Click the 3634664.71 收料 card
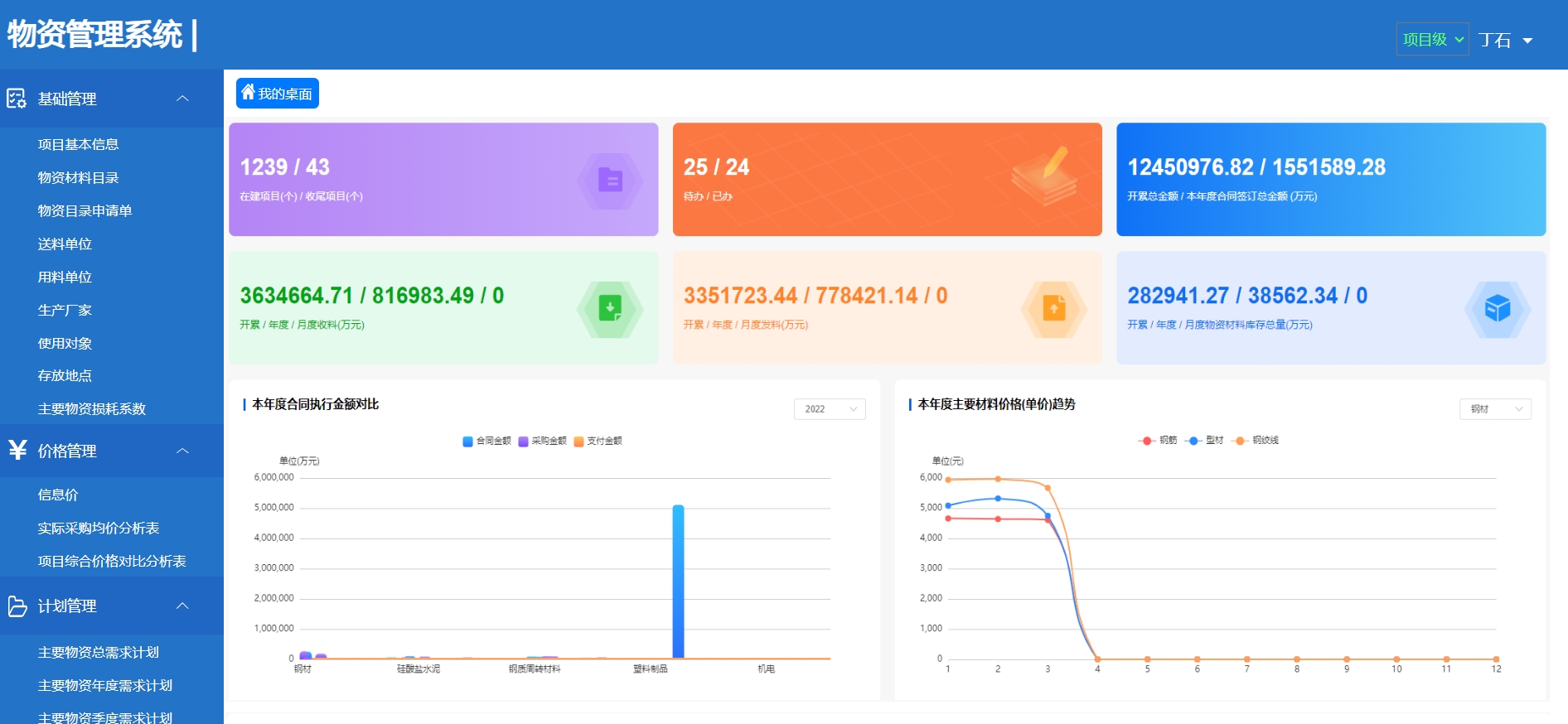This screenshot has height=724, width=1568. coord(443,308)
